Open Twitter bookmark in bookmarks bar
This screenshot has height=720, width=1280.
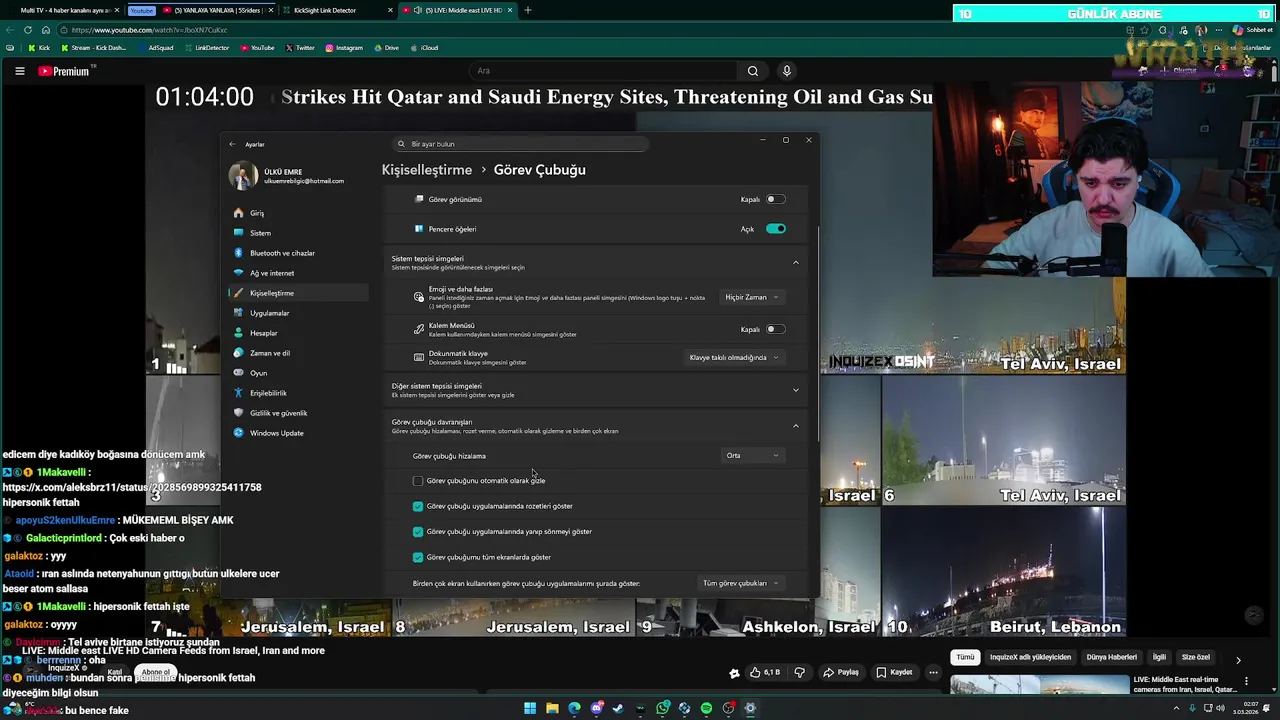(299, 47)
